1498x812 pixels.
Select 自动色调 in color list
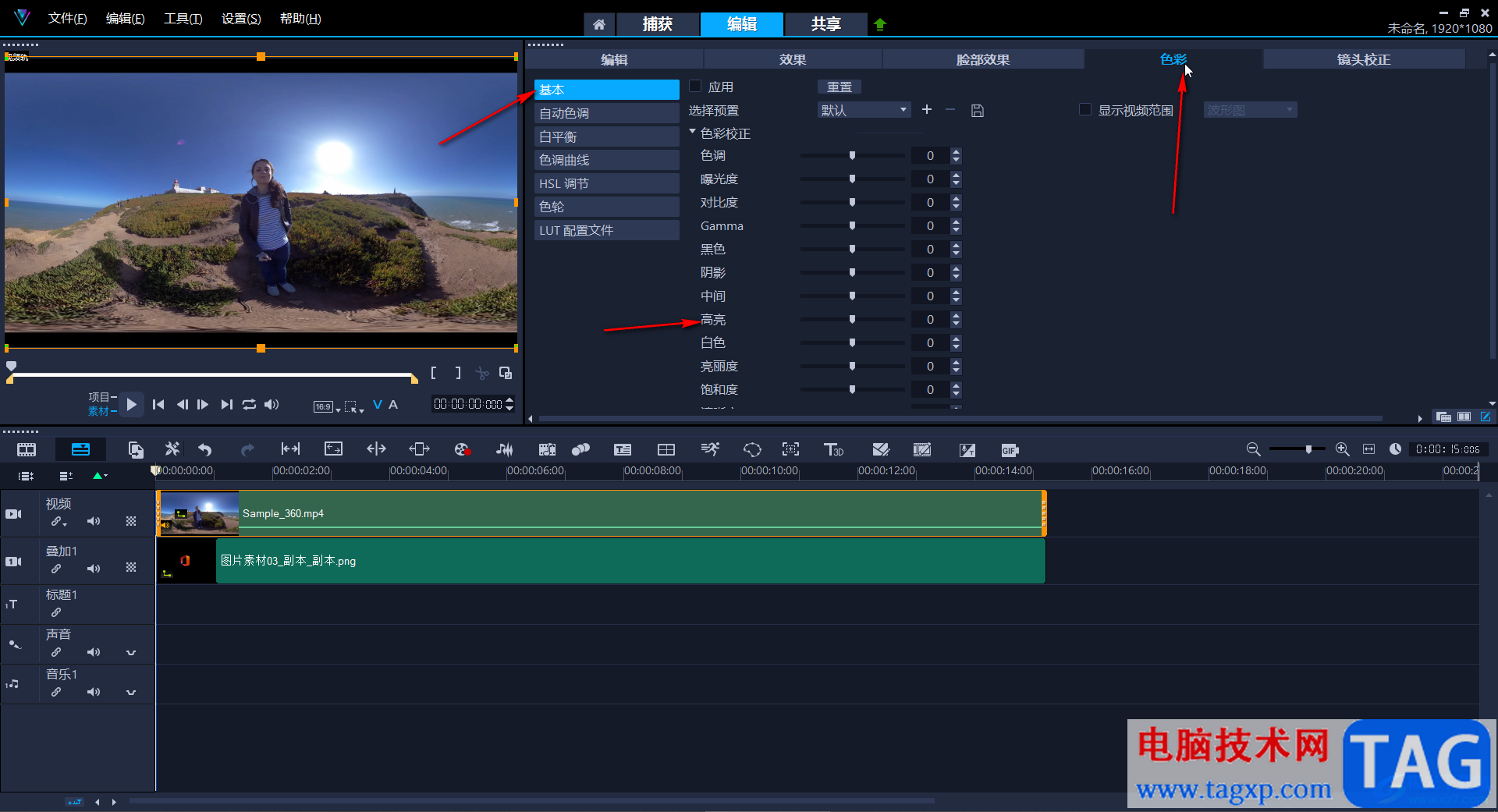606,113
